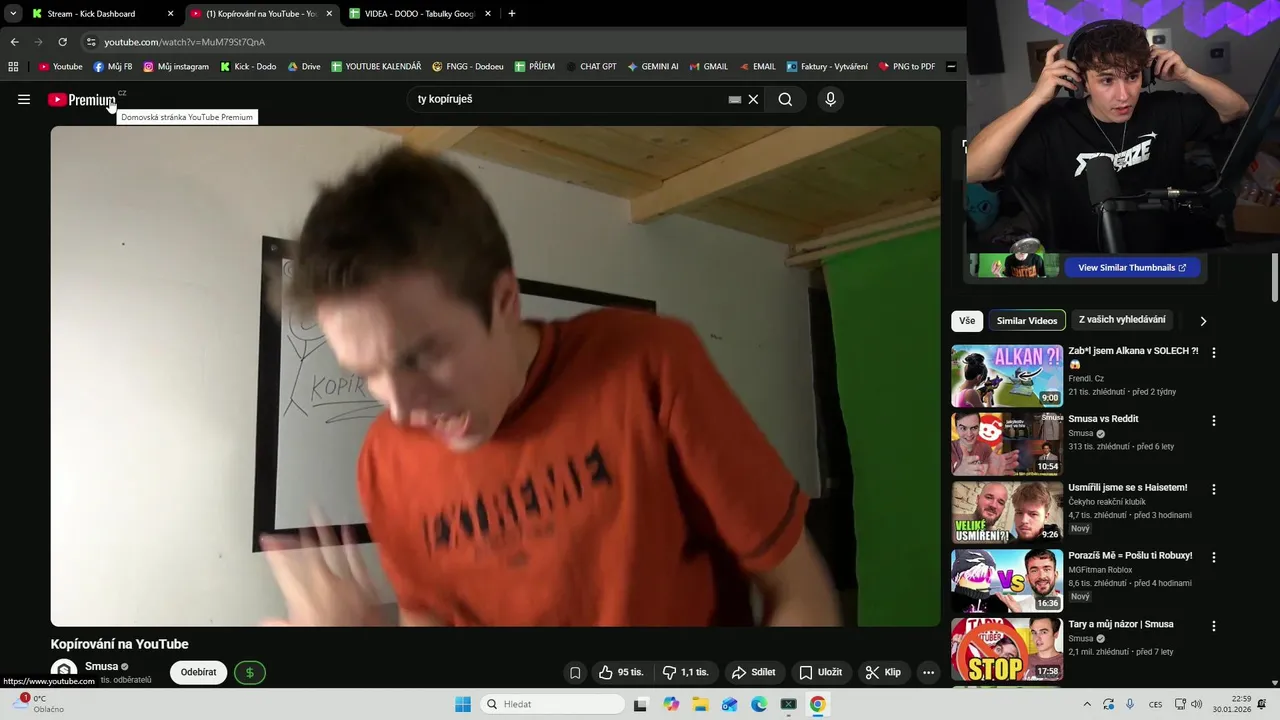
Task: Open options for 'Smusa vs Reddit' video
Action: coord(1214,421)
